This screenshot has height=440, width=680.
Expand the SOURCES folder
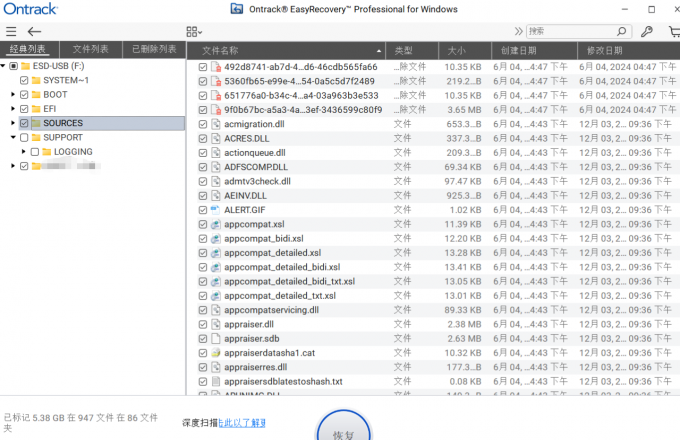(x=13, y=123)
